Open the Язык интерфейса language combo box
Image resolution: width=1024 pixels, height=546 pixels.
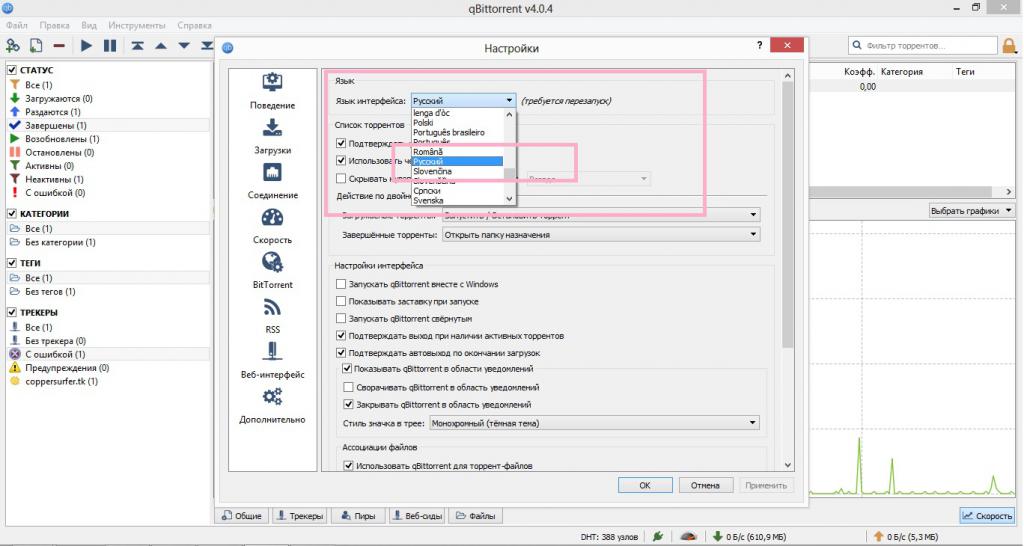click(x=463, y=101)
